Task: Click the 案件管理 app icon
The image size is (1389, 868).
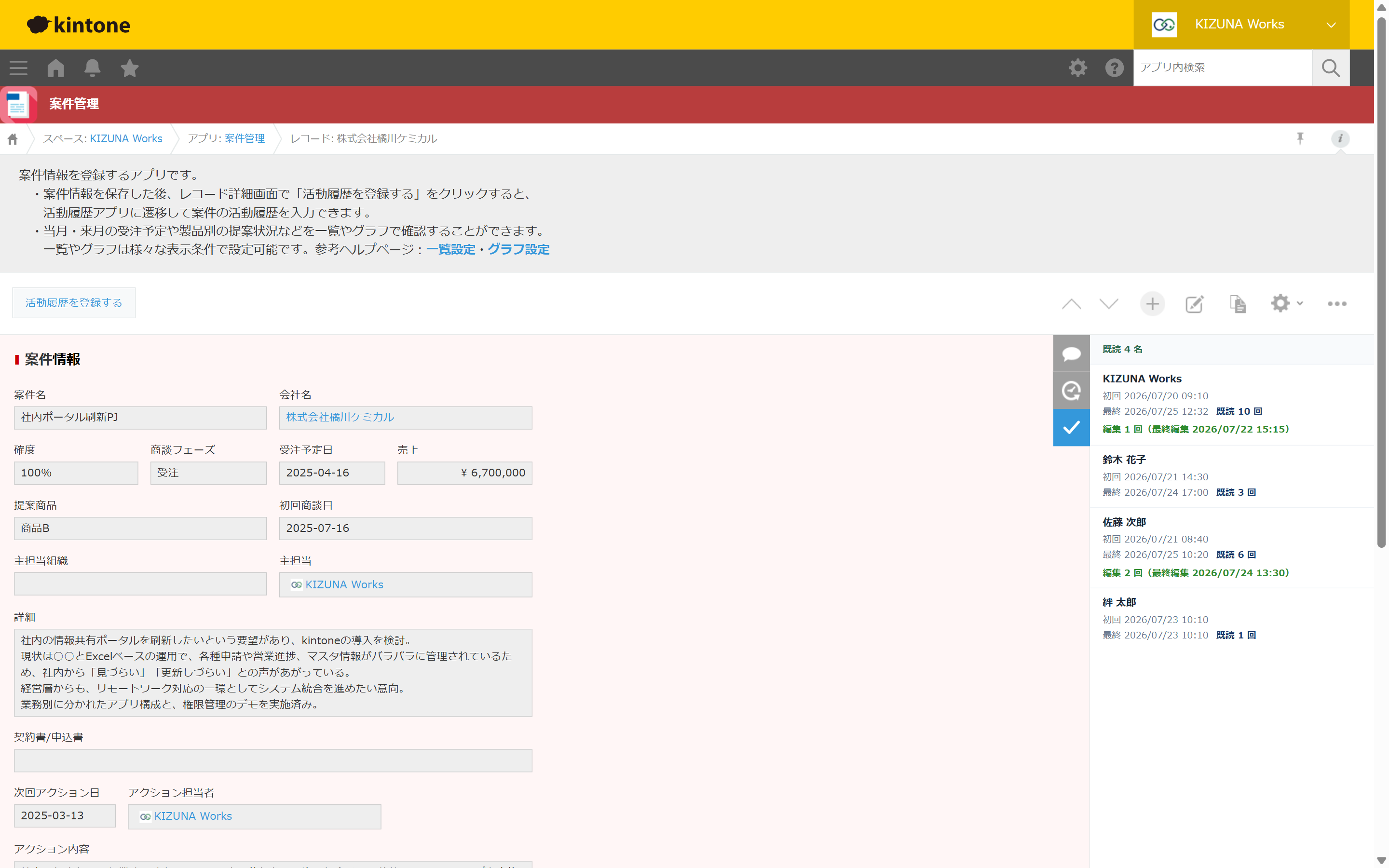Action: [x=18, y=105]
